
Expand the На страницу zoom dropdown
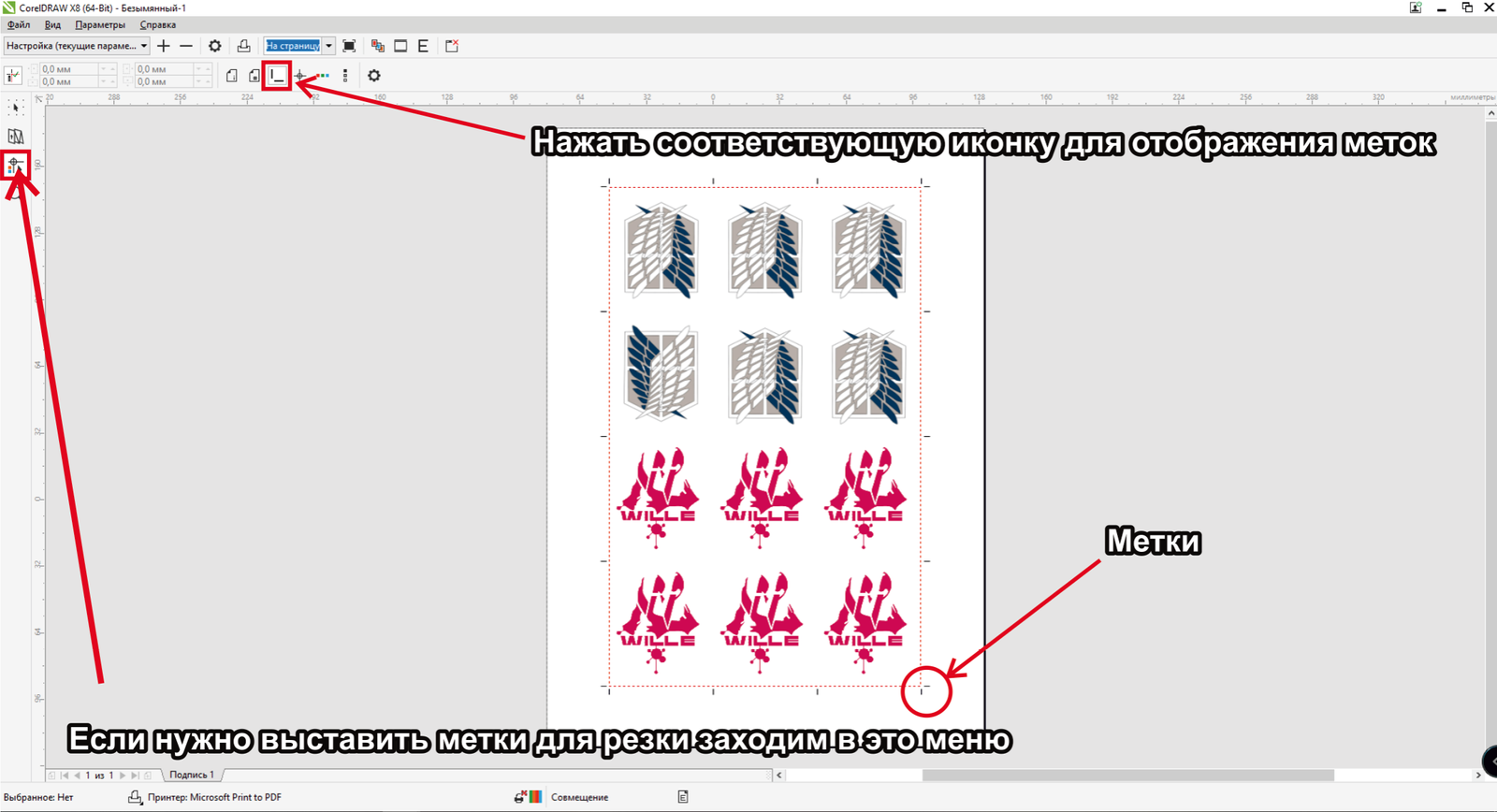[328, 46]
